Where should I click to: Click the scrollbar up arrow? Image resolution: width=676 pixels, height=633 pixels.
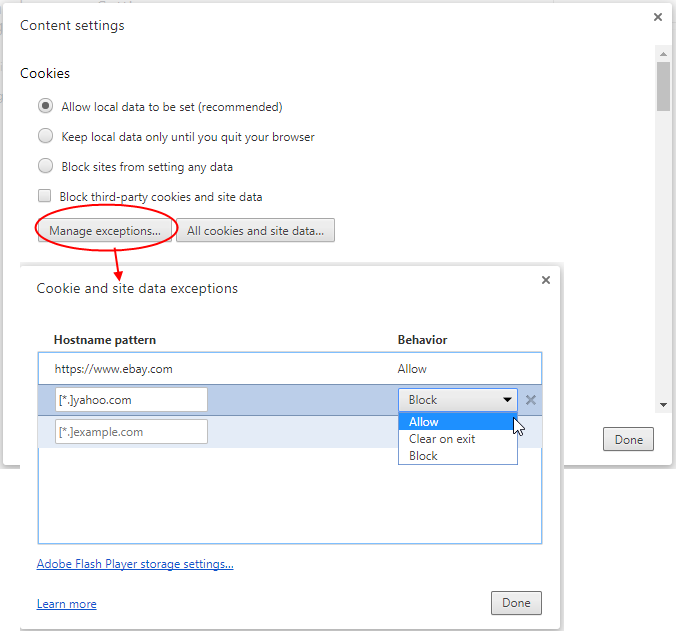663,54
